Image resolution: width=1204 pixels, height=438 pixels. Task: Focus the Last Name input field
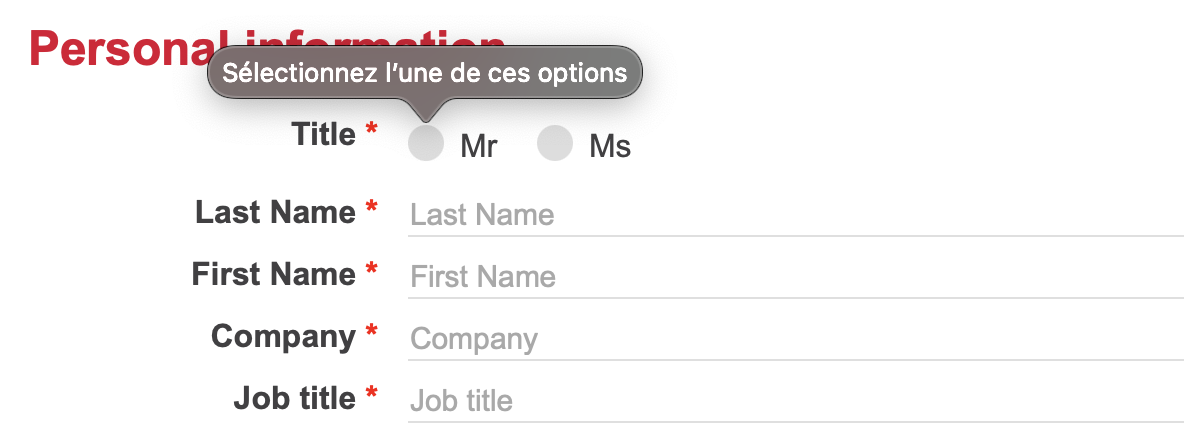[794, 215]
